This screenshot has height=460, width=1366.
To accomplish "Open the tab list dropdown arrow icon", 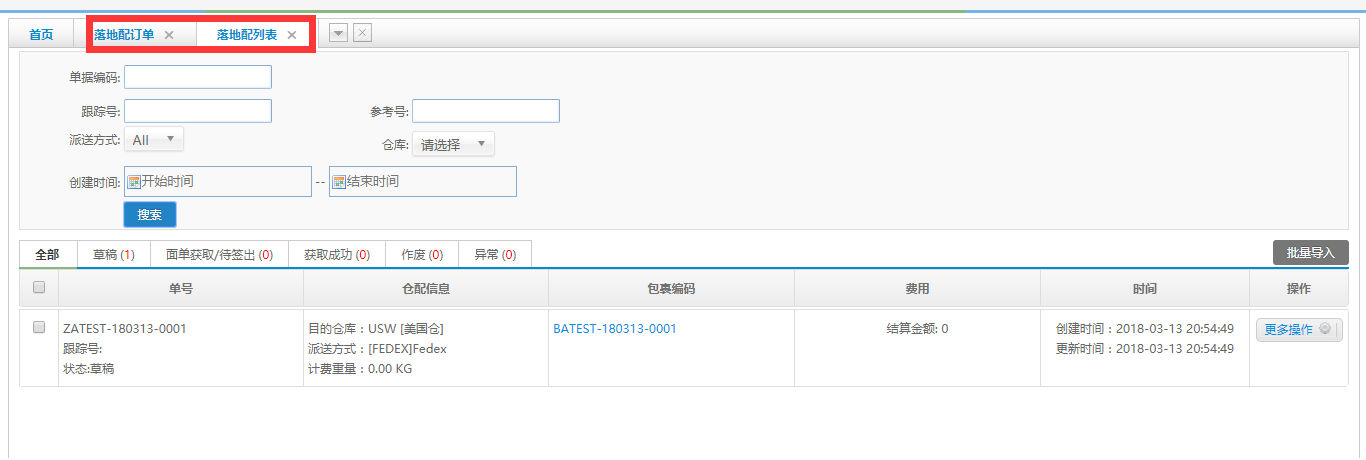I will [339, 33].
